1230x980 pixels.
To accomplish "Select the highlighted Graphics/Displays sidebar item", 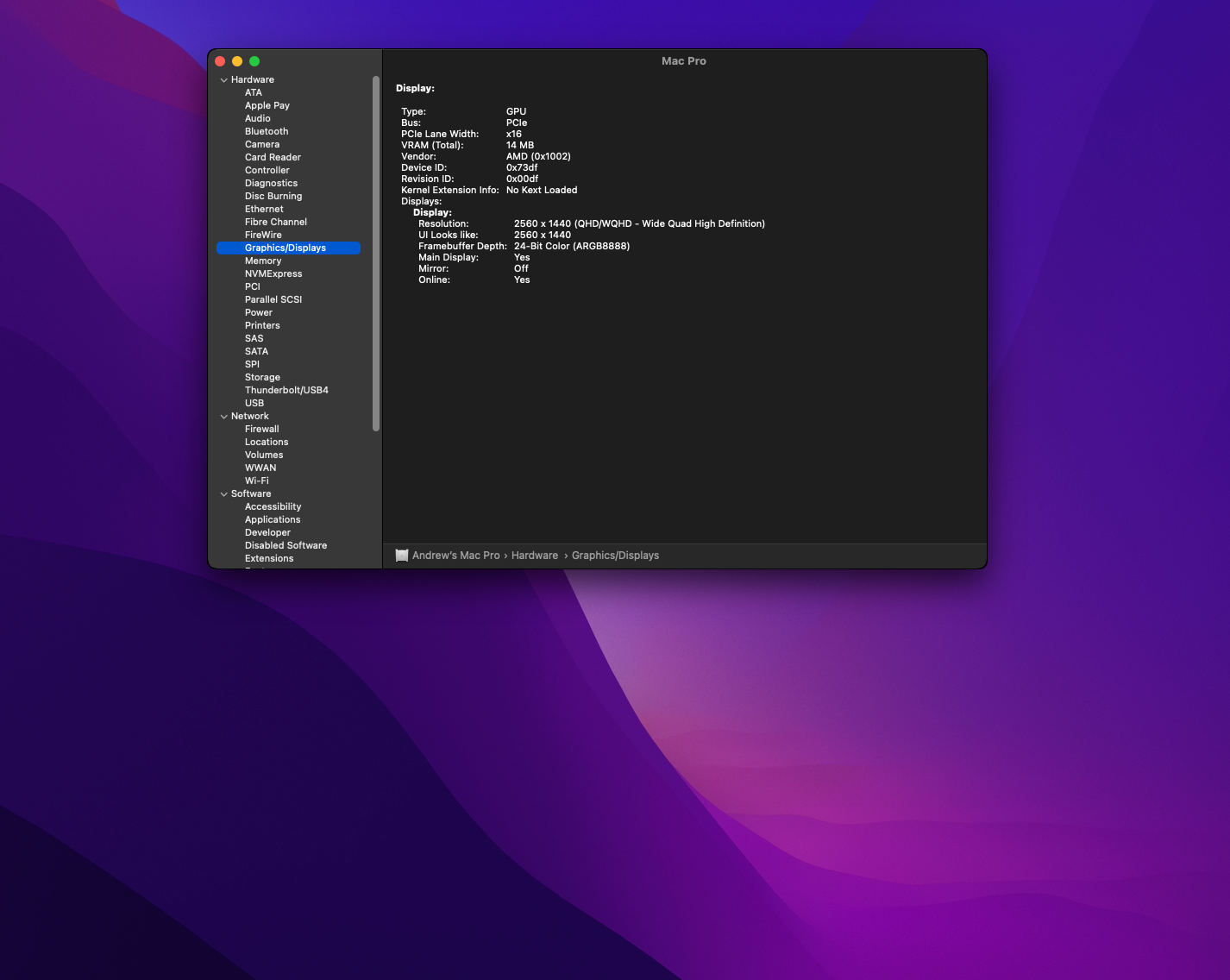I will coord(288,248).
